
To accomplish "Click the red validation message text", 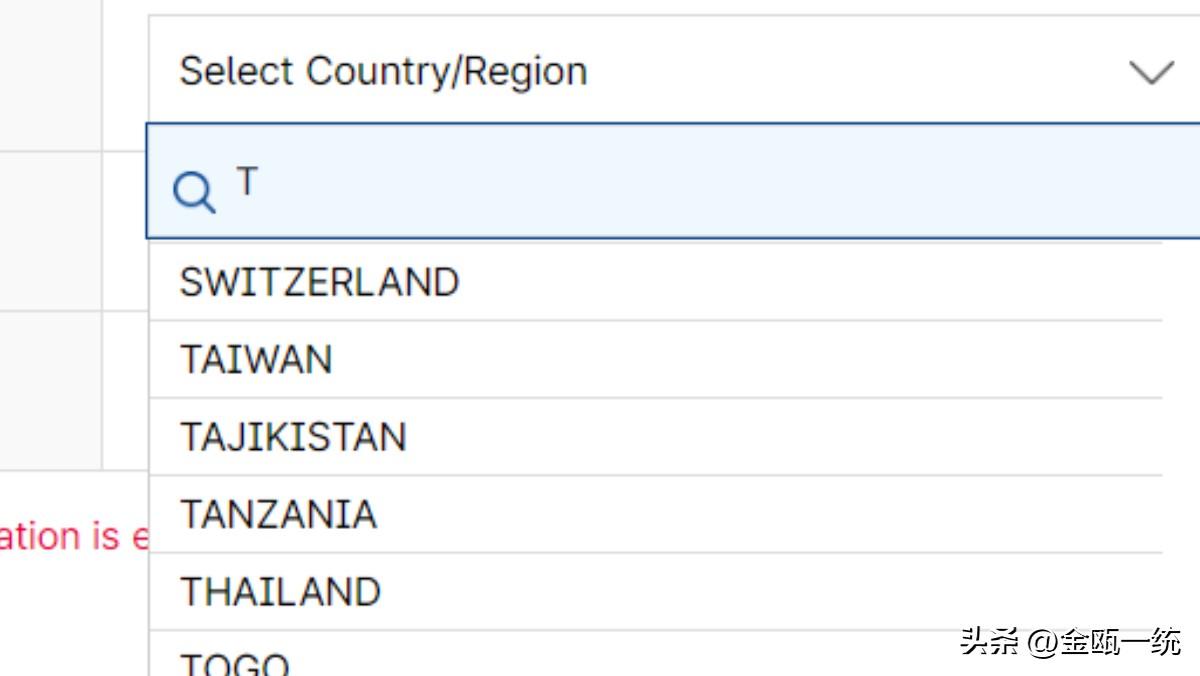I will coord(72,537).
